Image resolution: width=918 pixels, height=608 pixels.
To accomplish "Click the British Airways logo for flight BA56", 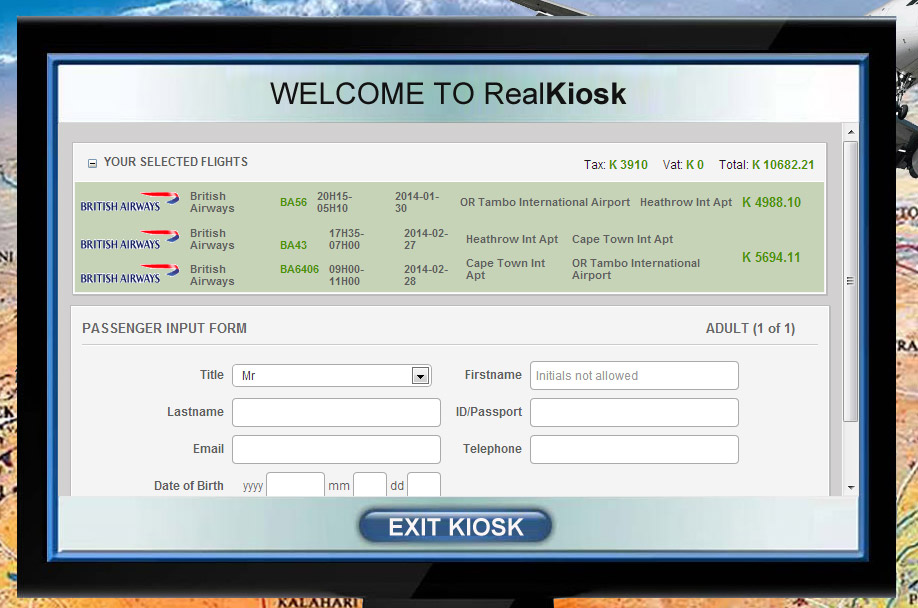I will tap(130, 202).
